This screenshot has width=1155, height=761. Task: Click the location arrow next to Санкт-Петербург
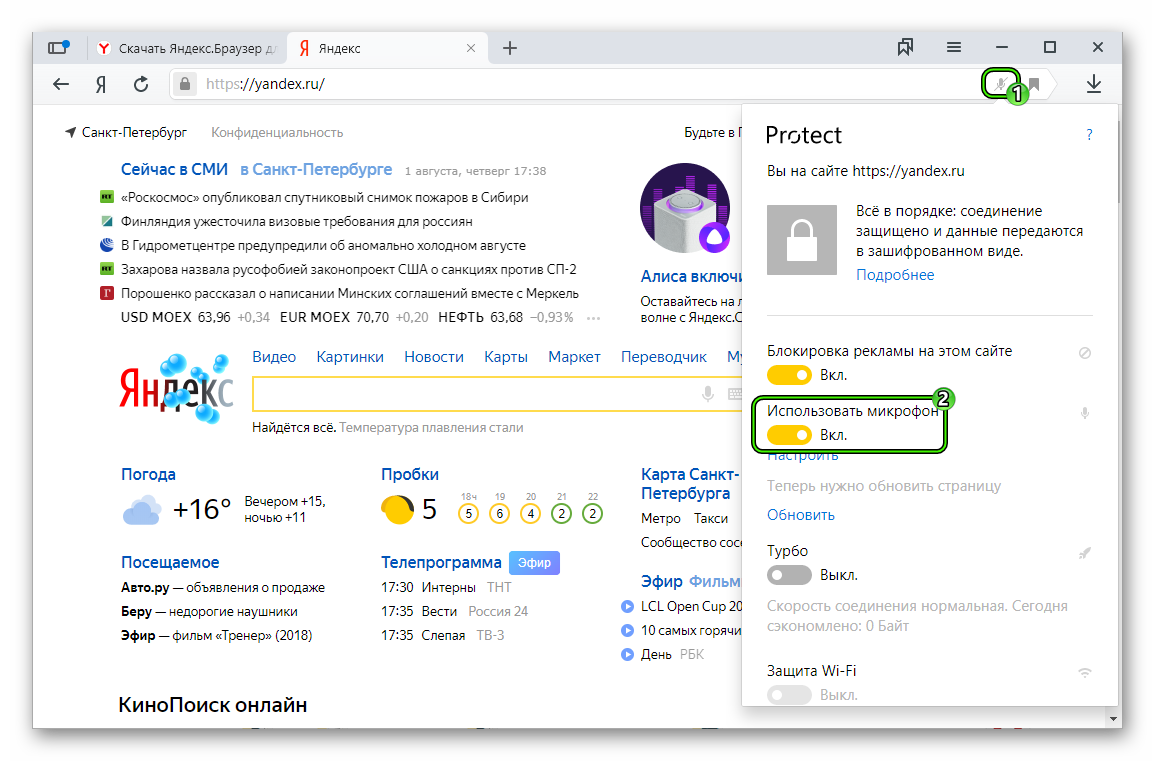pyautogui.click(x=71, y=133)
